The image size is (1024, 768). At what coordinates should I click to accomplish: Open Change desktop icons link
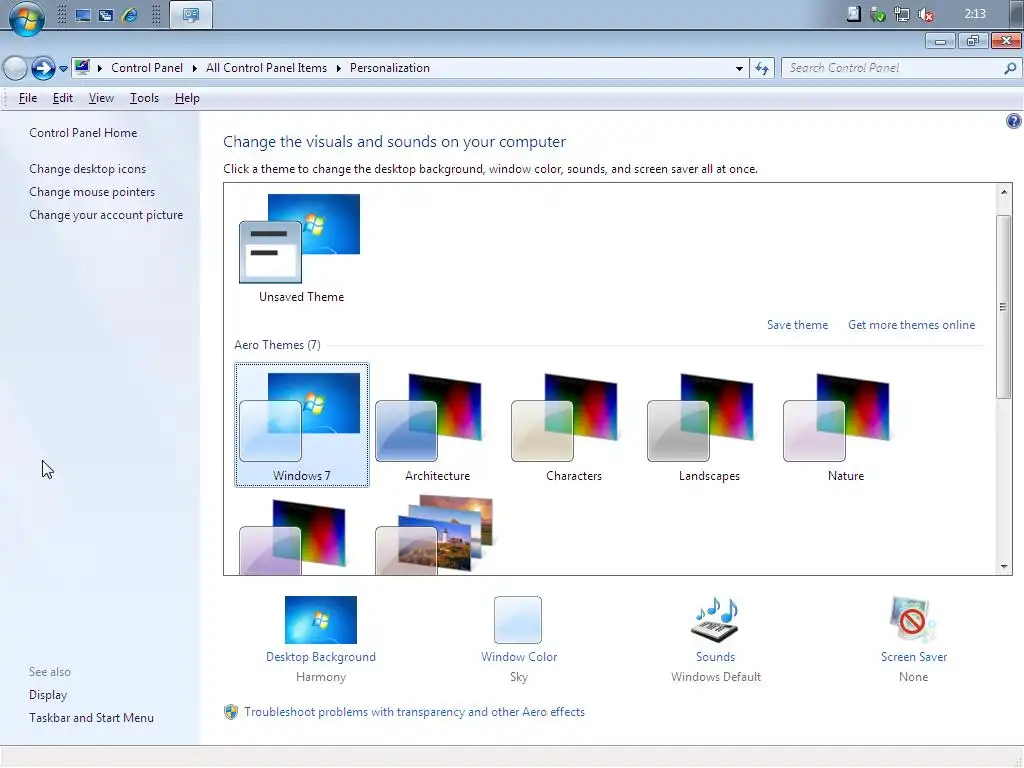pyautogui.click(x=88, y=168)
